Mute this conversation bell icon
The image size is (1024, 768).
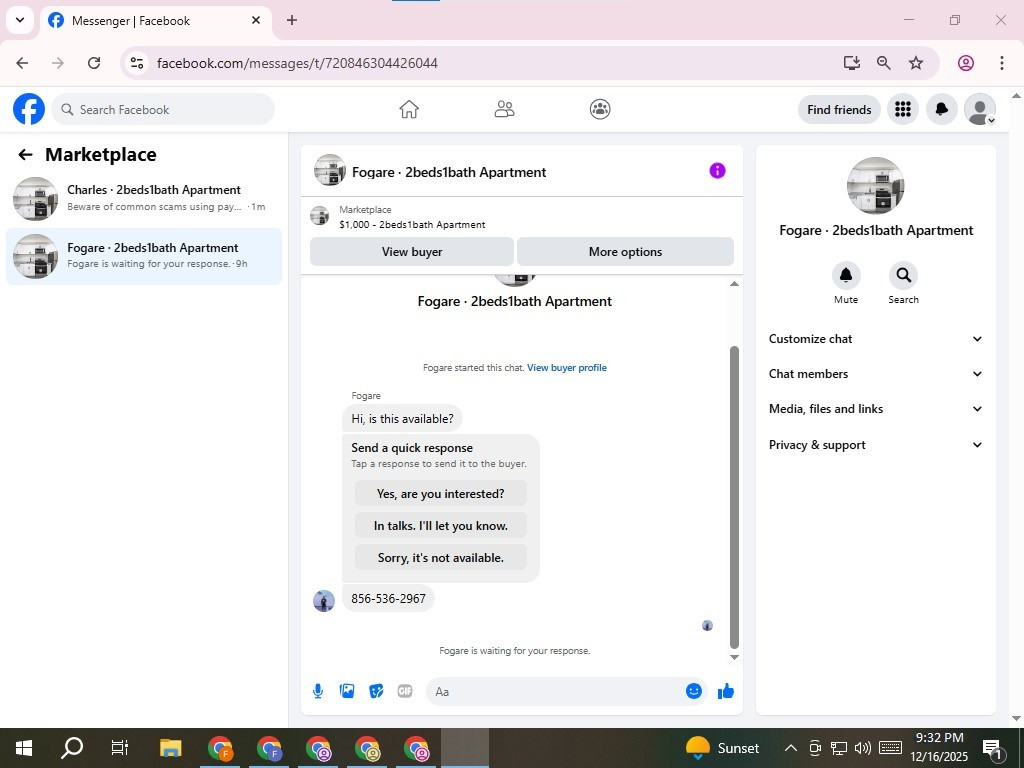tap(846, 276)
